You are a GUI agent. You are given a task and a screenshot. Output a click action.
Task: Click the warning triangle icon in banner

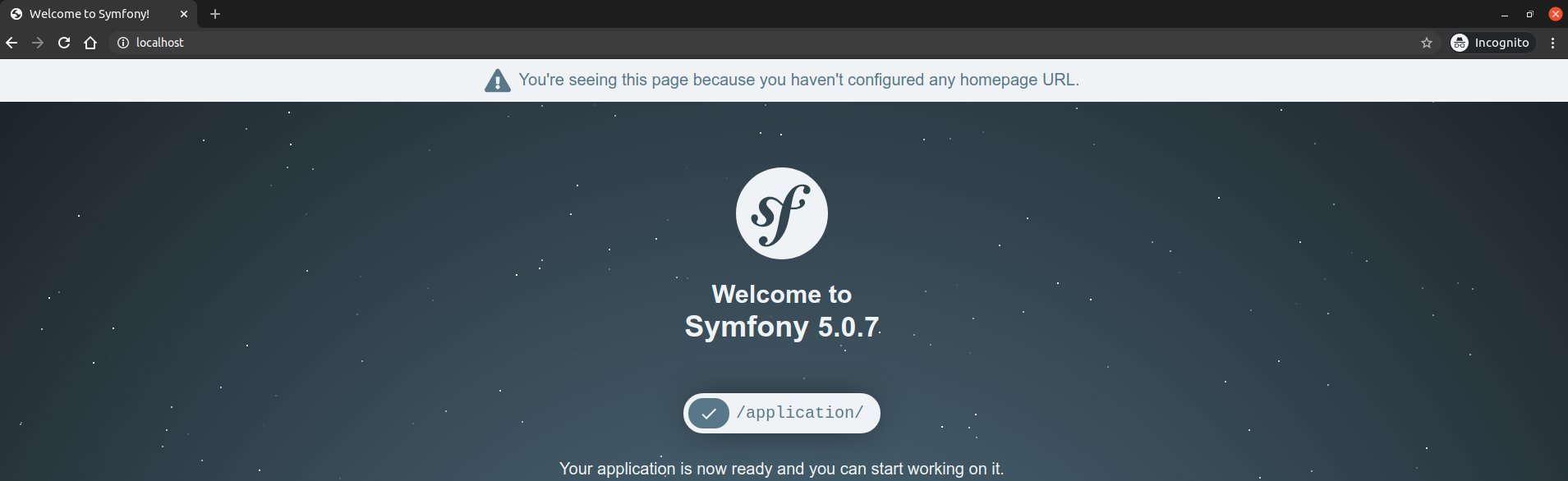pos(498,80)
